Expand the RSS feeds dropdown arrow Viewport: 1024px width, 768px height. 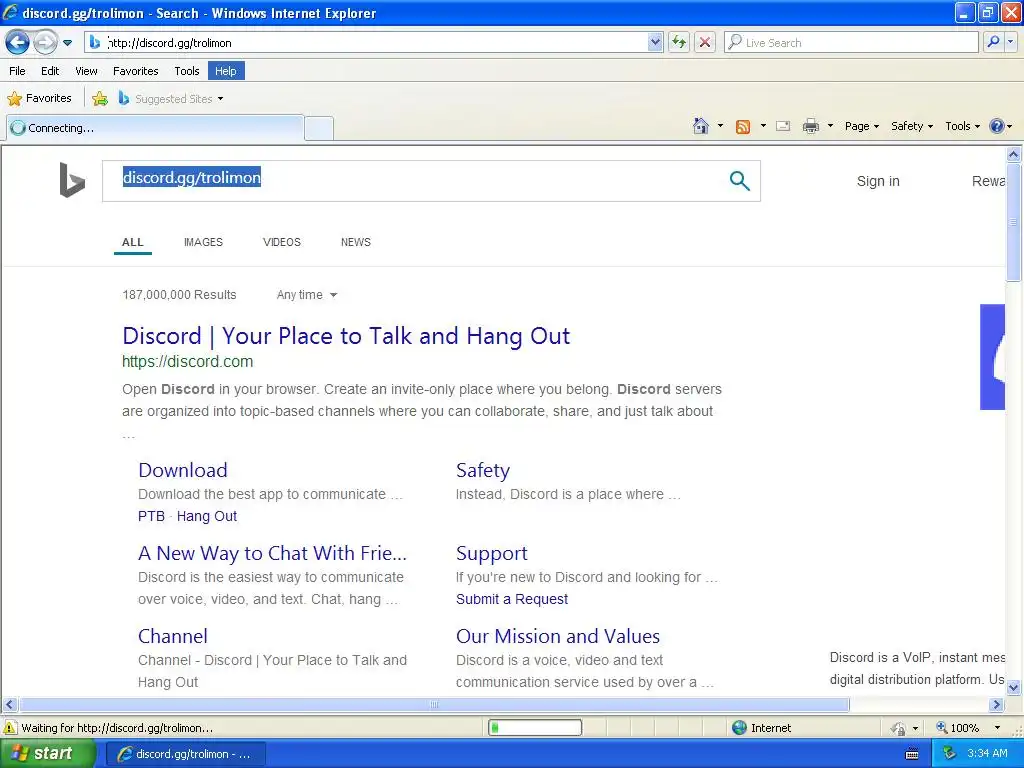pyautogui.click(x=763, y=126)
